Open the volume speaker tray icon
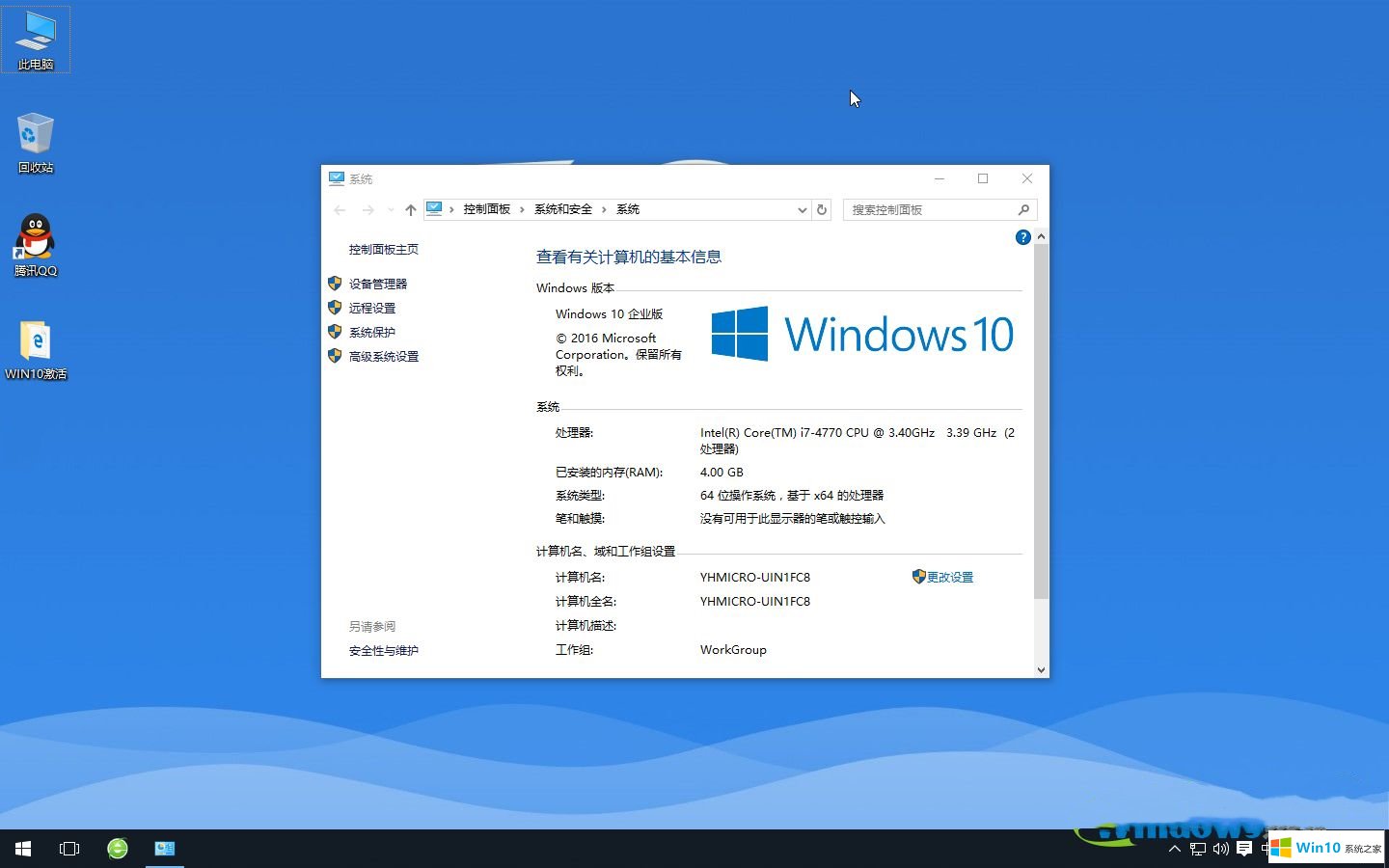1389x868 pixels. click(x=1220, y=849)
